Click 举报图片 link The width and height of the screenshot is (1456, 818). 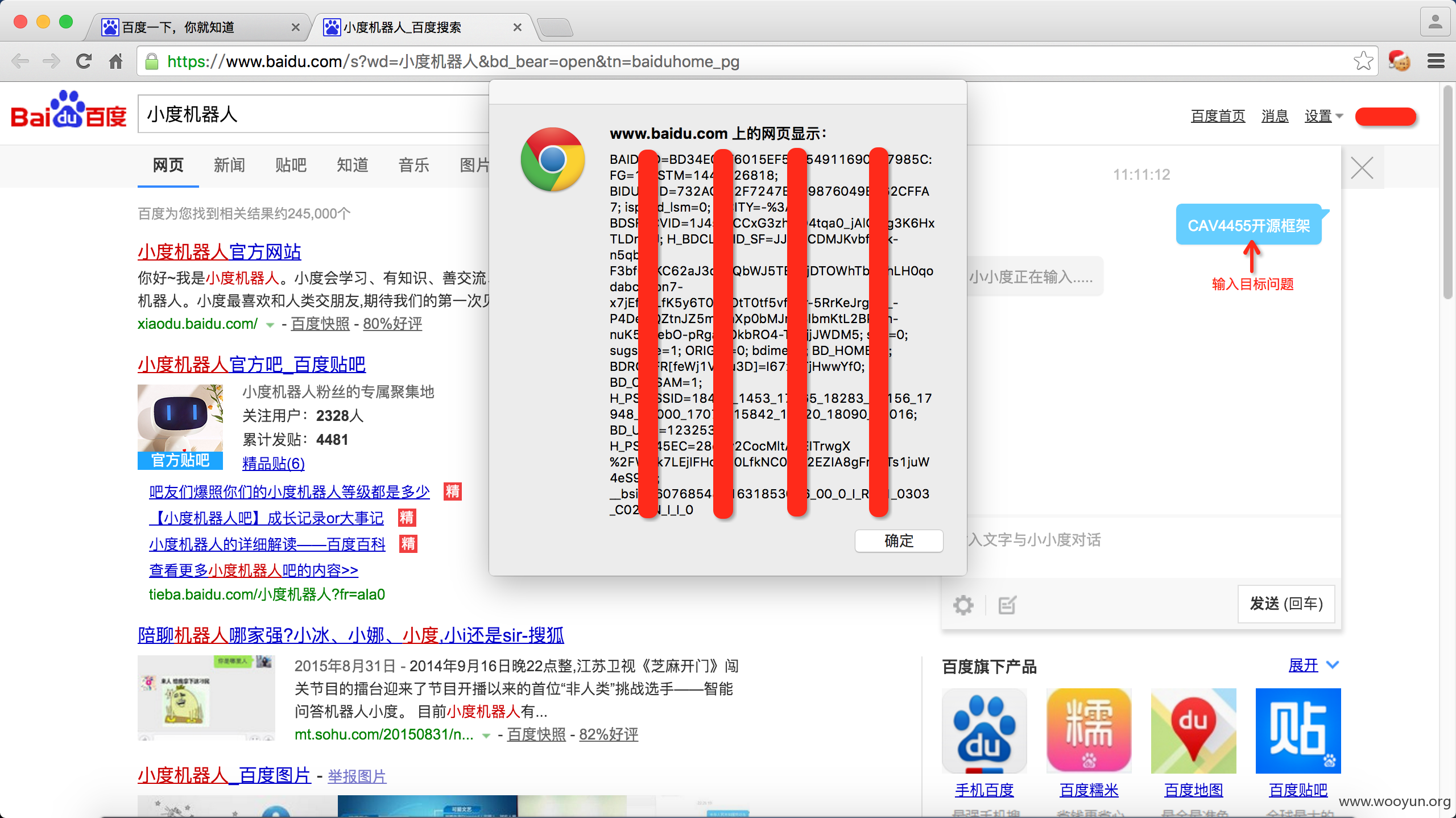(357, 776)
